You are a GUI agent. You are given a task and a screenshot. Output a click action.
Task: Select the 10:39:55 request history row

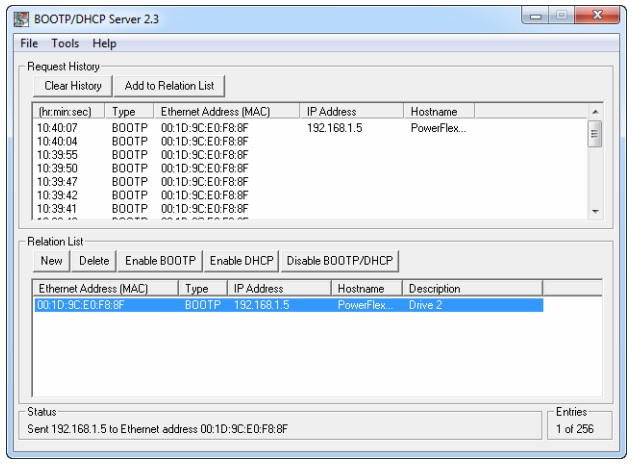coord(310,155)
